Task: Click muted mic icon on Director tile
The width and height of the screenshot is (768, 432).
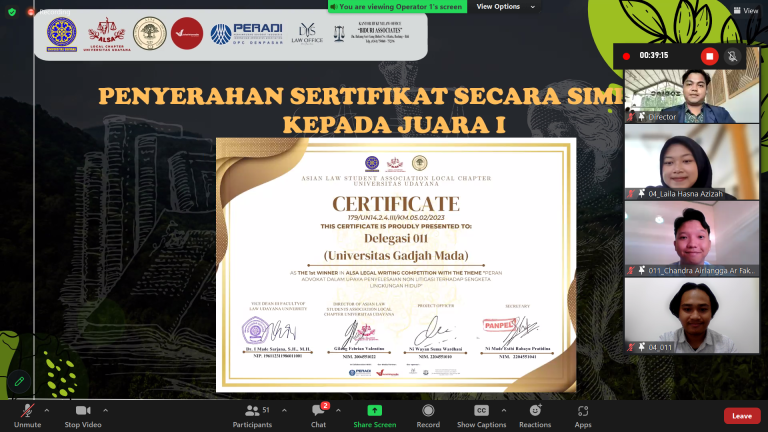Action: pos(631,117)
